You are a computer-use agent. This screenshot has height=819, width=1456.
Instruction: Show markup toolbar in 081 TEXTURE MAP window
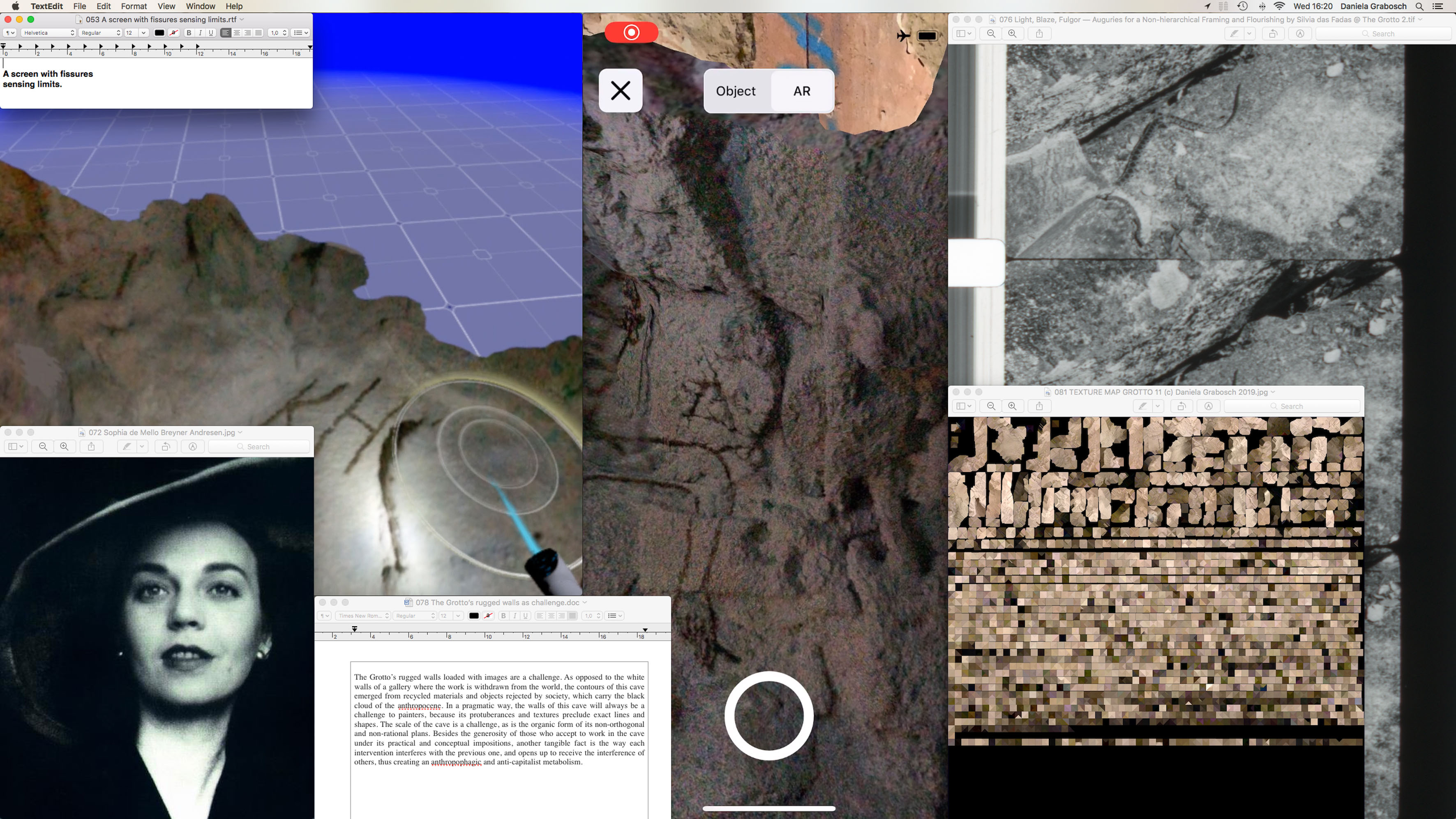click(1209, 406)
